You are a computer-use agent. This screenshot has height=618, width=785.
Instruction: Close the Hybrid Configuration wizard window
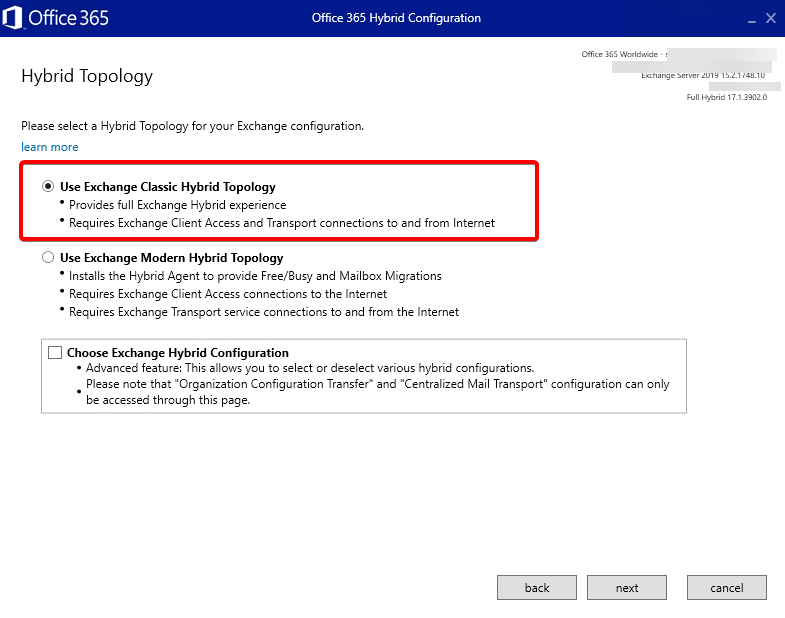tap(770, 18)
